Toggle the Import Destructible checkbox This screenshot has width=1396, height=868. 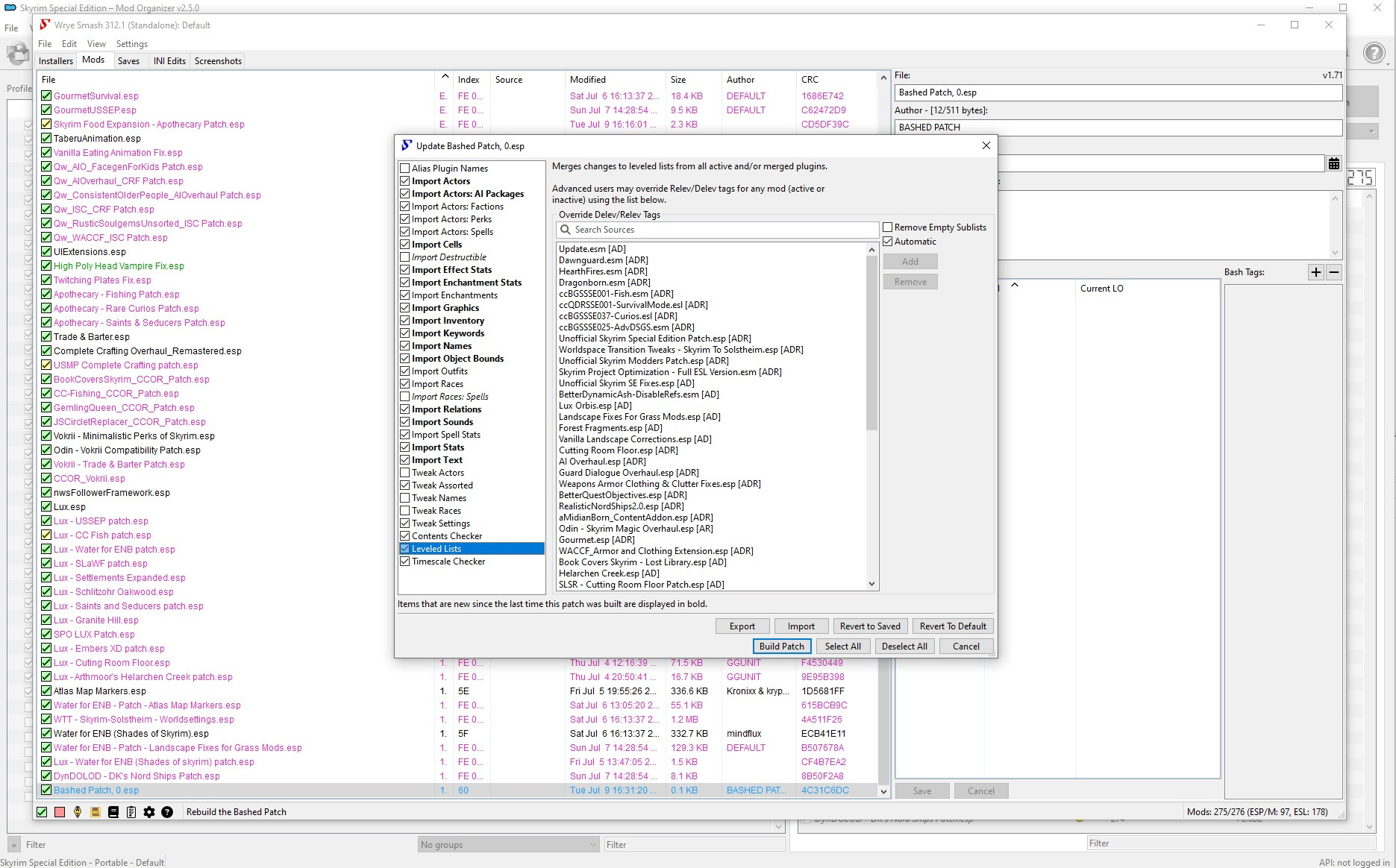point(405,257)
